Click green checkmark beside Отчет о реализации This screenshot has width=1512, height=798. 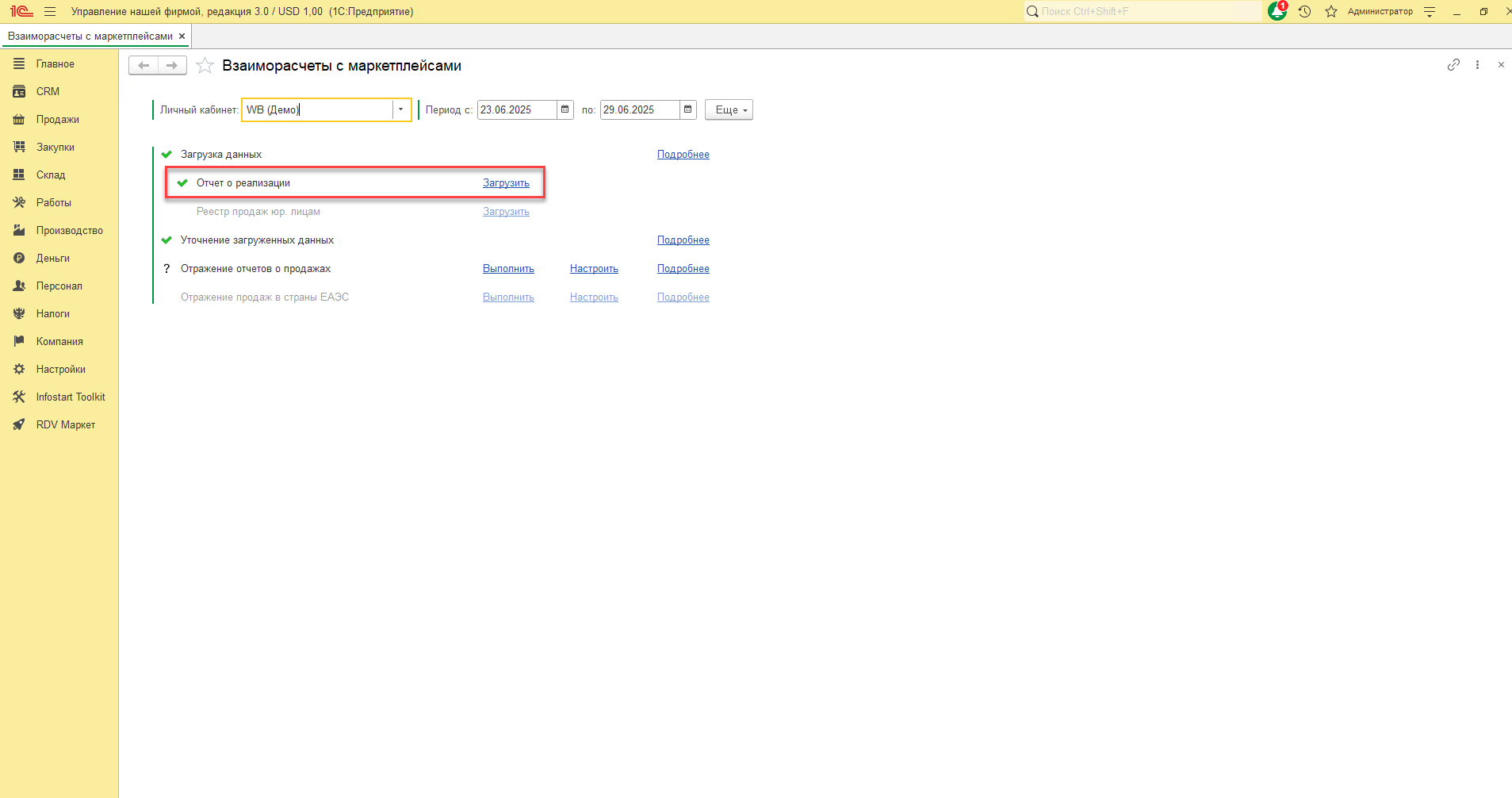(x=182, y=182)
